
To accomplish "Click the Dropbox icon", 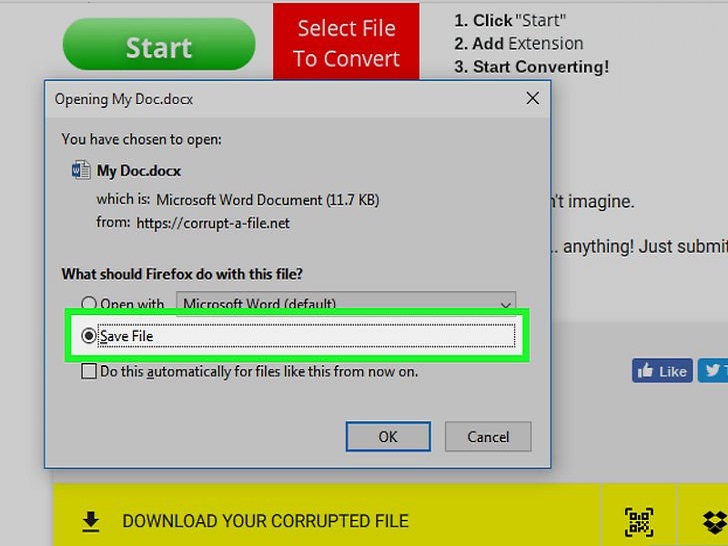I will tap(715, 522).
